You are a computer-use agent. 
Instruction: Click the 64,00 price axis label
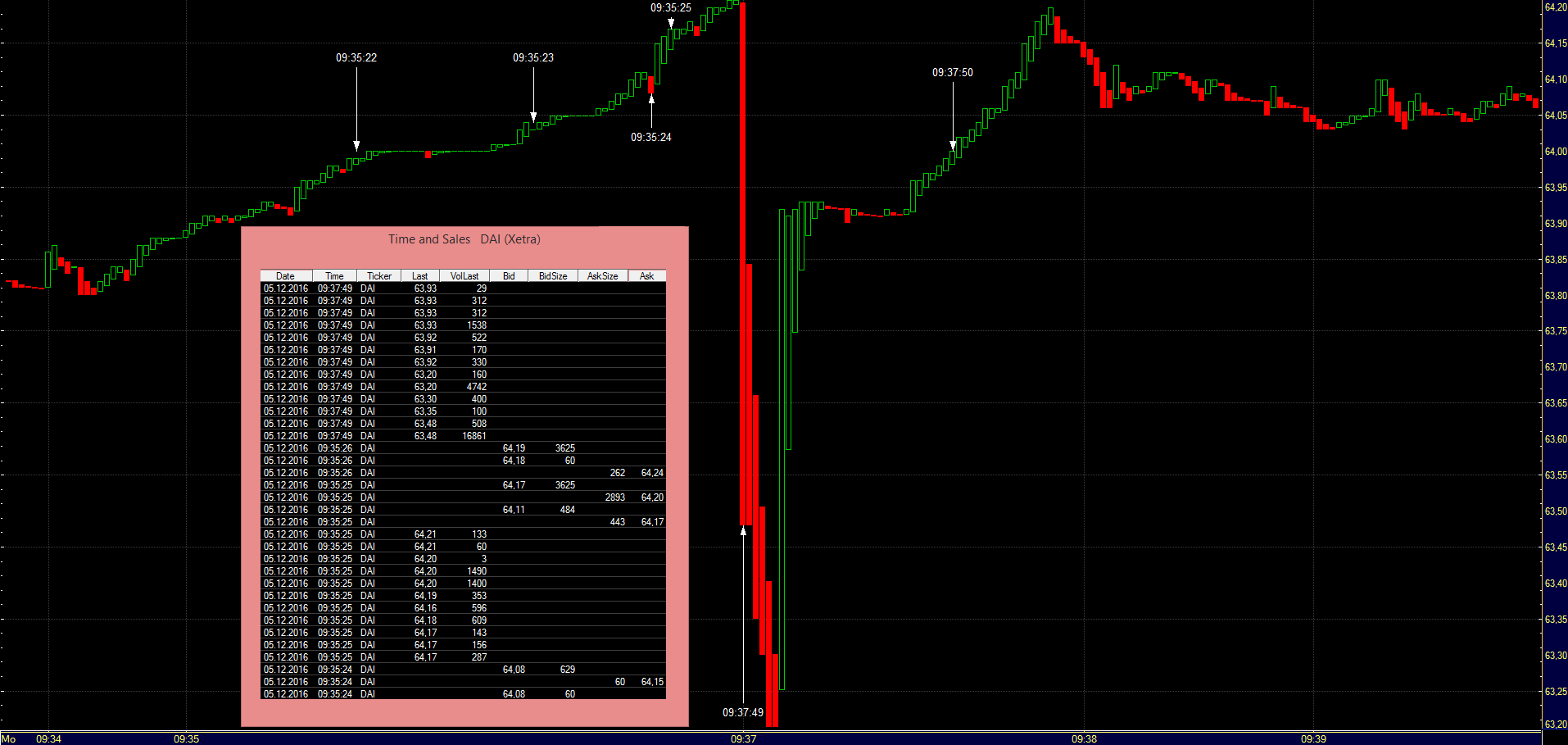[x=1555, y=152]
